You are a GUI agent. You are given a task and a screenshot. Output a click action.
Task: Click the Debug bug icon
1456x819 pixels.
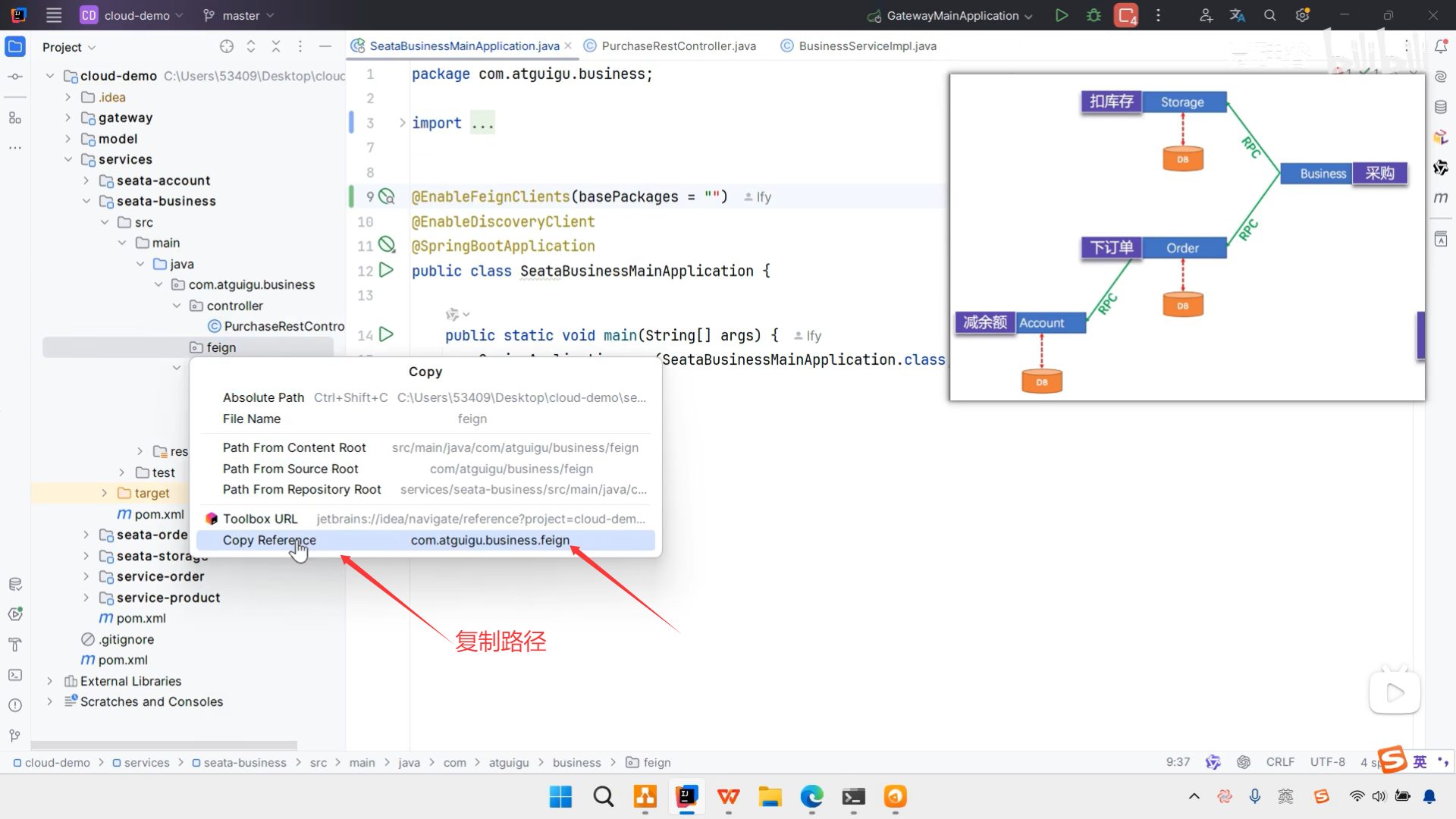1094,15
